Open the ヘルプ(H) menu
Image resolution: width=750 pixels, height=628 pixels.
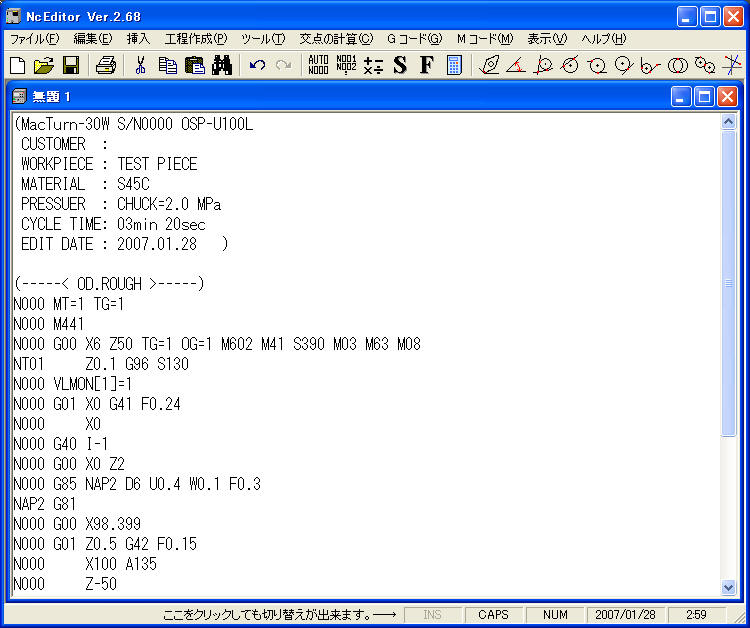[604, 39]
